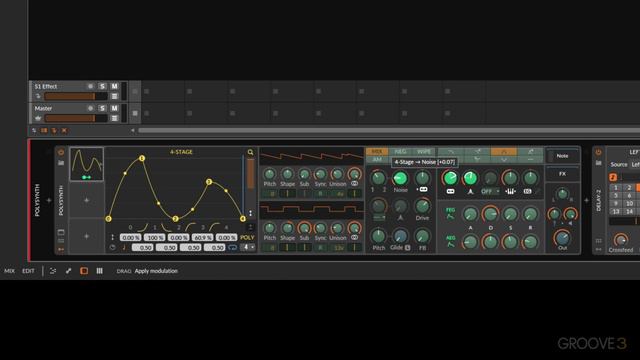640x360 pixels.
Task: Select the NEG oscillator mix mode tab
Action: tap(400, 151)
